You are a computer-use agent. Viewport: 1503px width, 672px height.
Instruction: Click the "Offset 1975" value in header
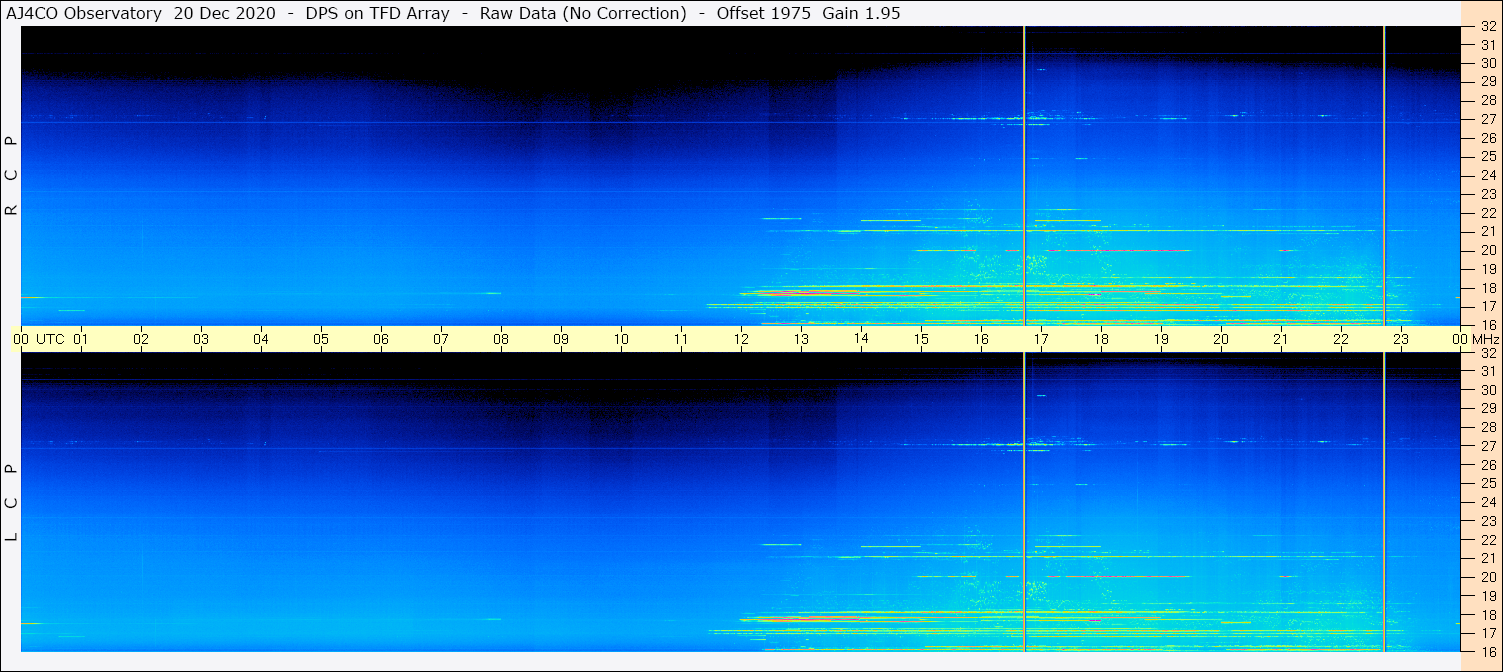763,13
